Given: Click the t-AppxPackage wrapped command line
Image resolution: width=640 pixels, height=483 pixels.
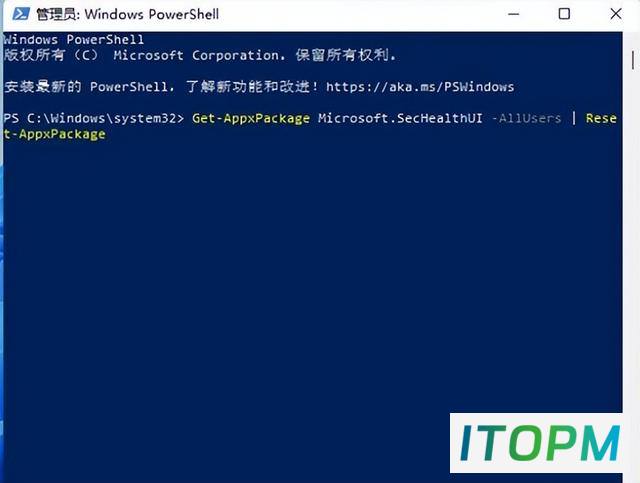Looking at the screenshot, I should coord(54,134).
